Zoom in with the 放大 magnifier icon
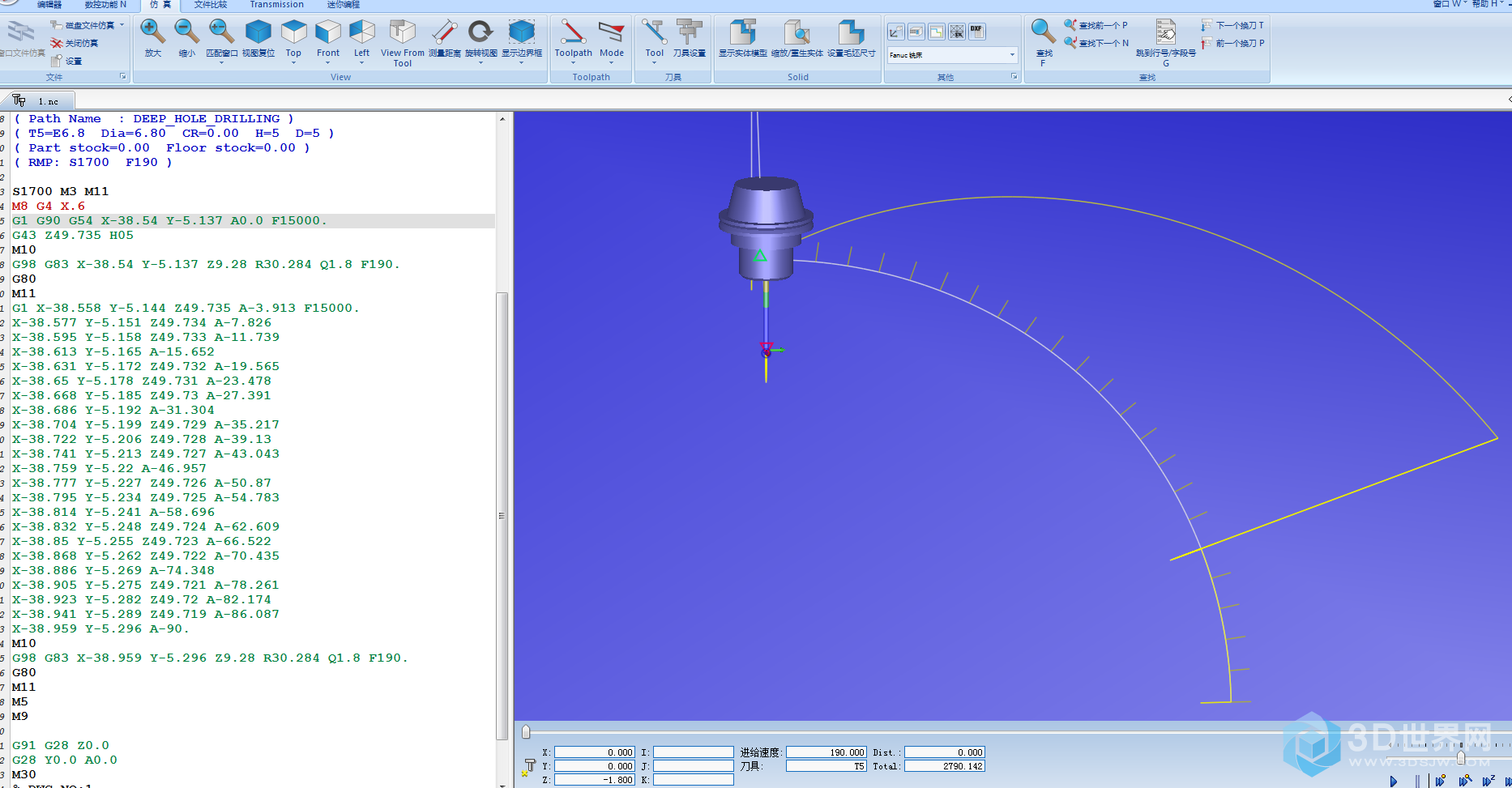The image size is (1512, 788). [x=152, y=32]
